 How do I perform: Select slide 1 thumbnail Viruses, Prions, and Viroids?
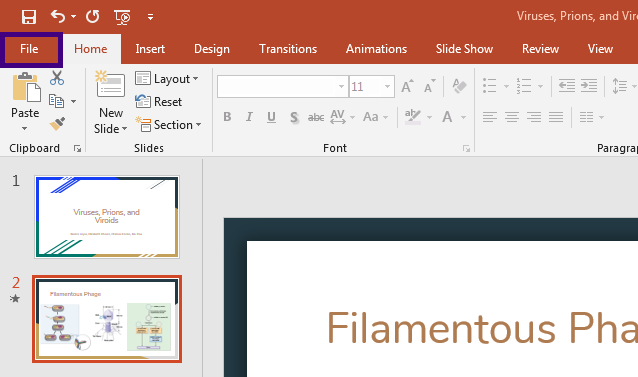107,217
